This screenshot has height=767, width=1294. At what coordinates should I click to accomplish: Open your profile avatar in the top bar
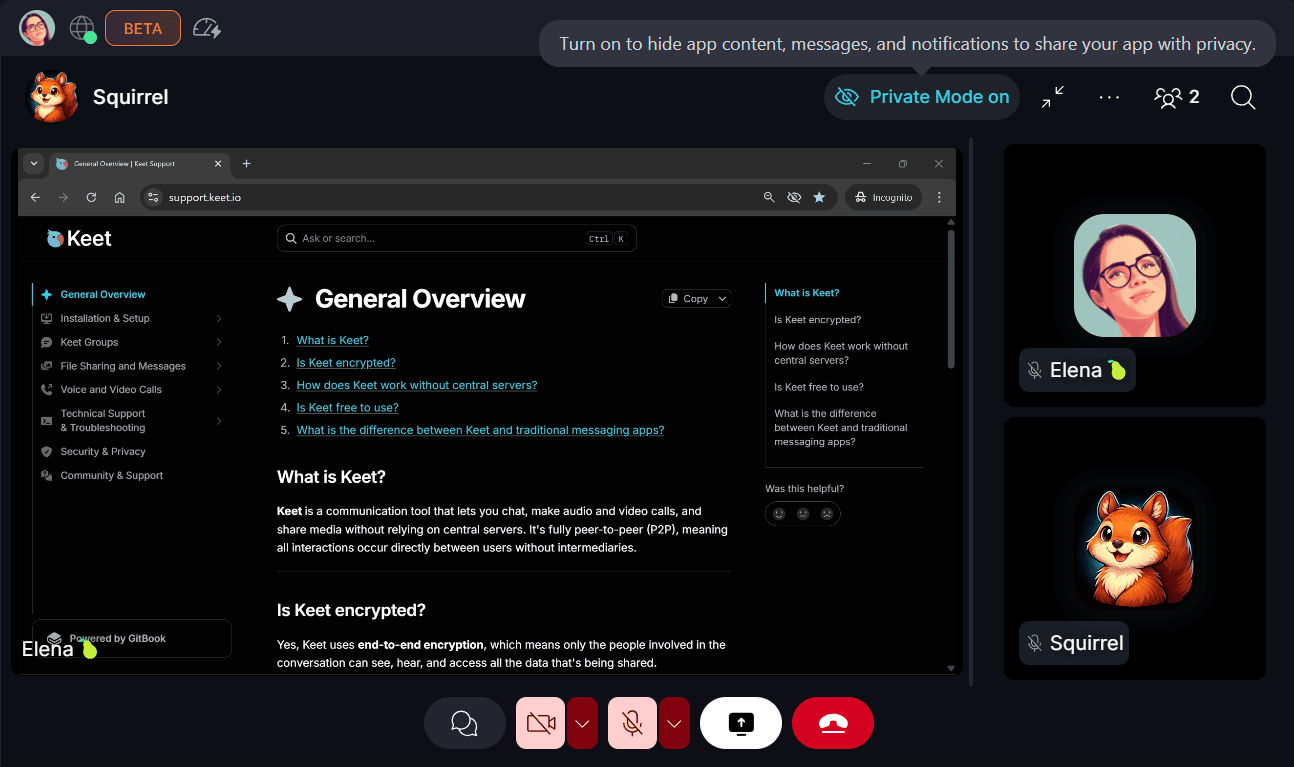point(37,28)
